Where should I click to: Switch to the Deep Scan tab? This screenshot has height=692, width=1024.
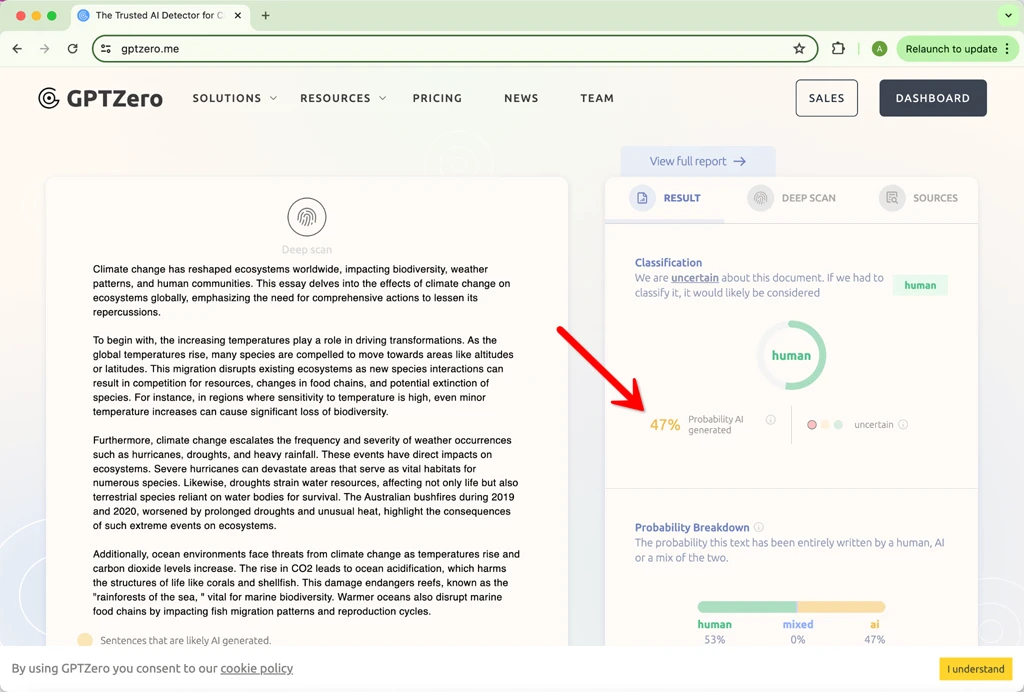click(792, 198)
